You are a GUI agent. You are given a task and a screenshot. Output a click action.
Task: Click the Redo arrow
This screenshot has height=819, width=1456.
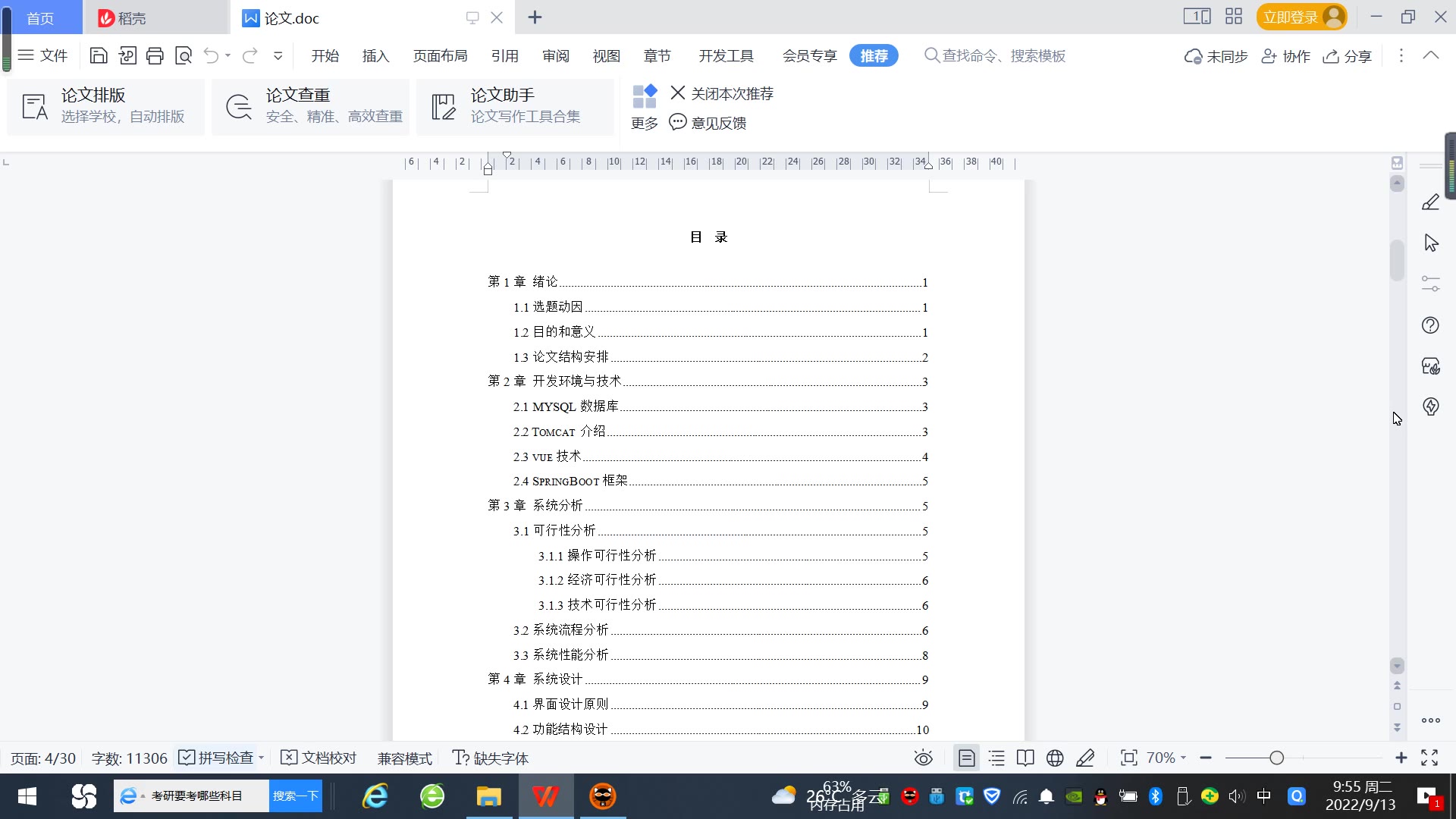click(x=250, y=55)
